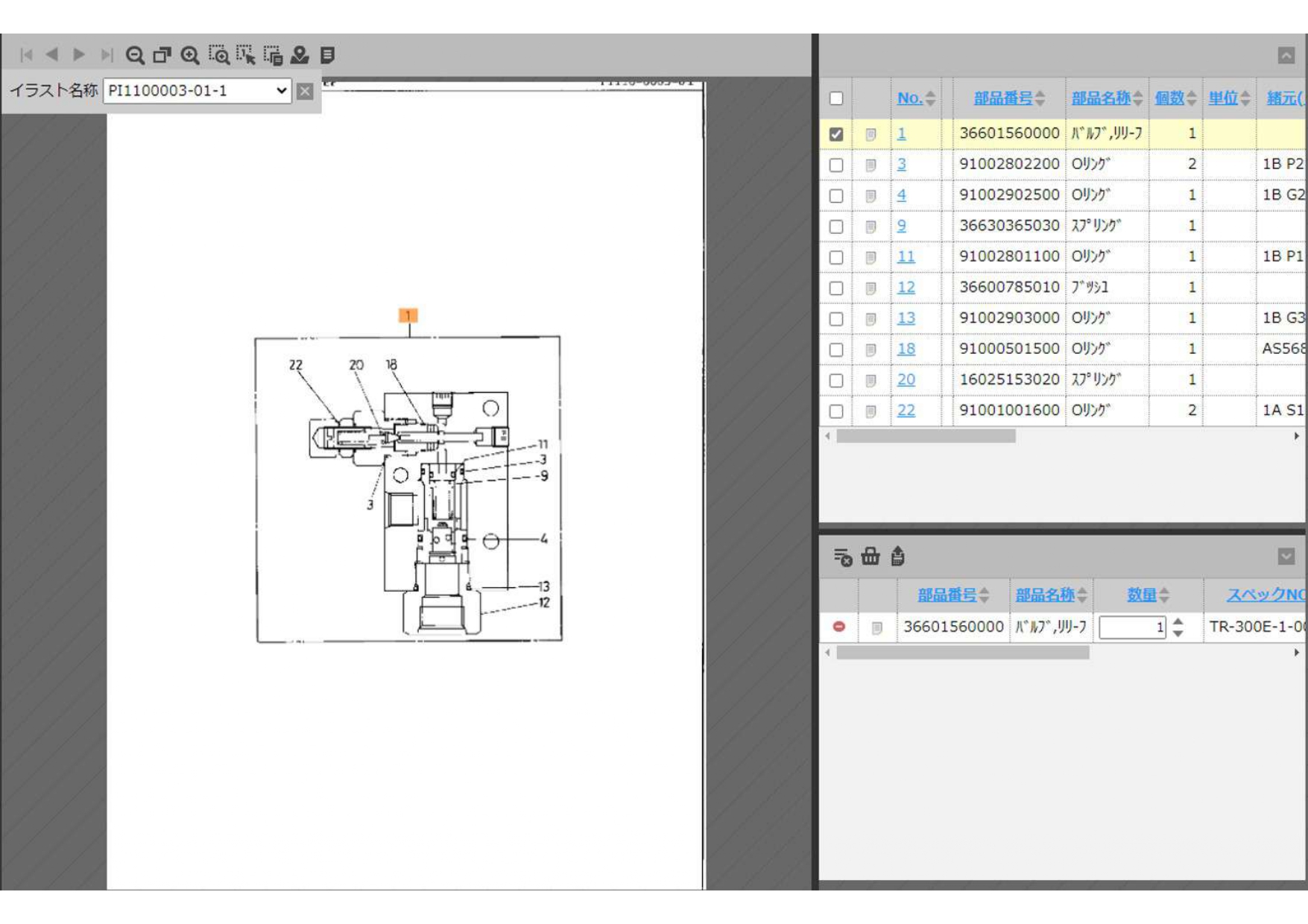Viewport: 1308px width, 924px height.
Task: Open part link No. 12
Action: 906,288
